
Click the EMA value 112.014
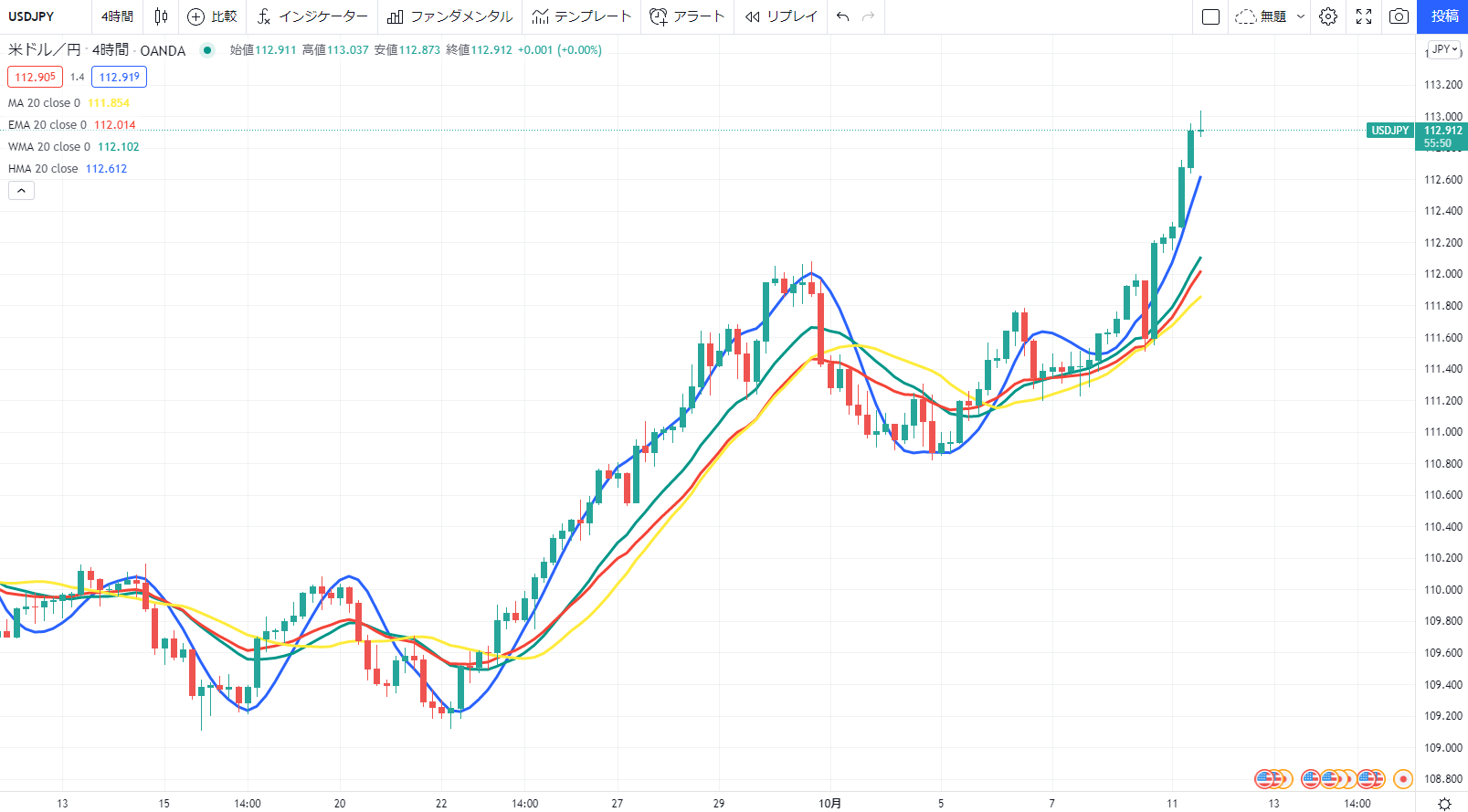coord(115,125)
